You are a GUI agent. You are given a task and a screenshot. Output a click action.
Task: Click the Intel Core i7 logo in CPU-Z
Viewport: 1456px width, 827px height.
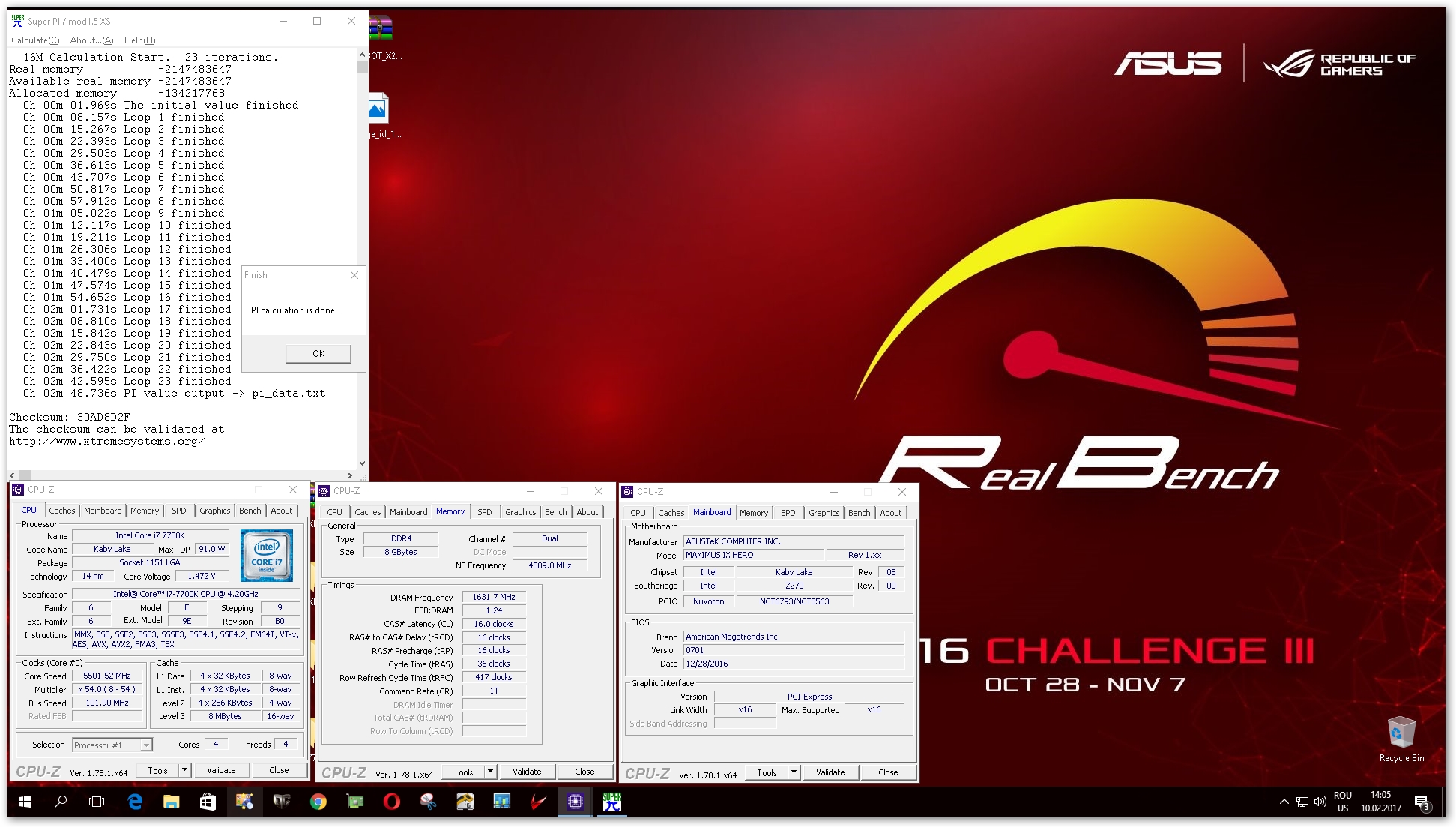[x=266, y=556]
